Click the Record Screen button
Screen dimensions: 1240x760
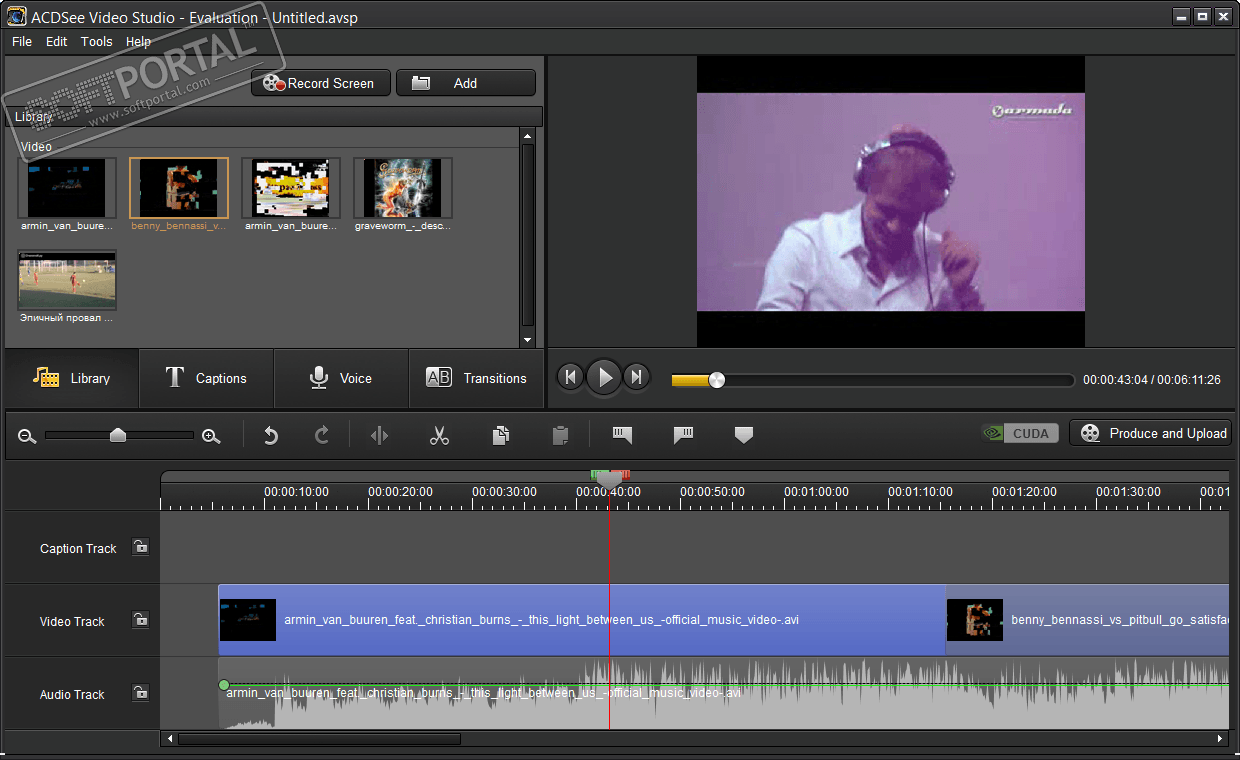[319, 83]
